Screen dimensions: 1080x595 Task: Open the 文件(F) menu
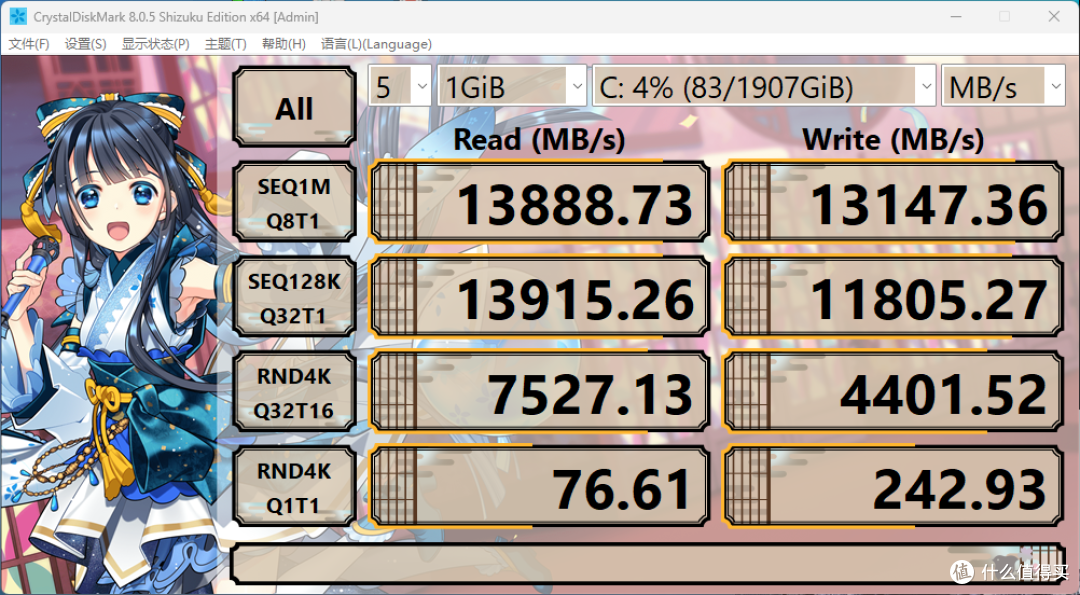[29, 44]
